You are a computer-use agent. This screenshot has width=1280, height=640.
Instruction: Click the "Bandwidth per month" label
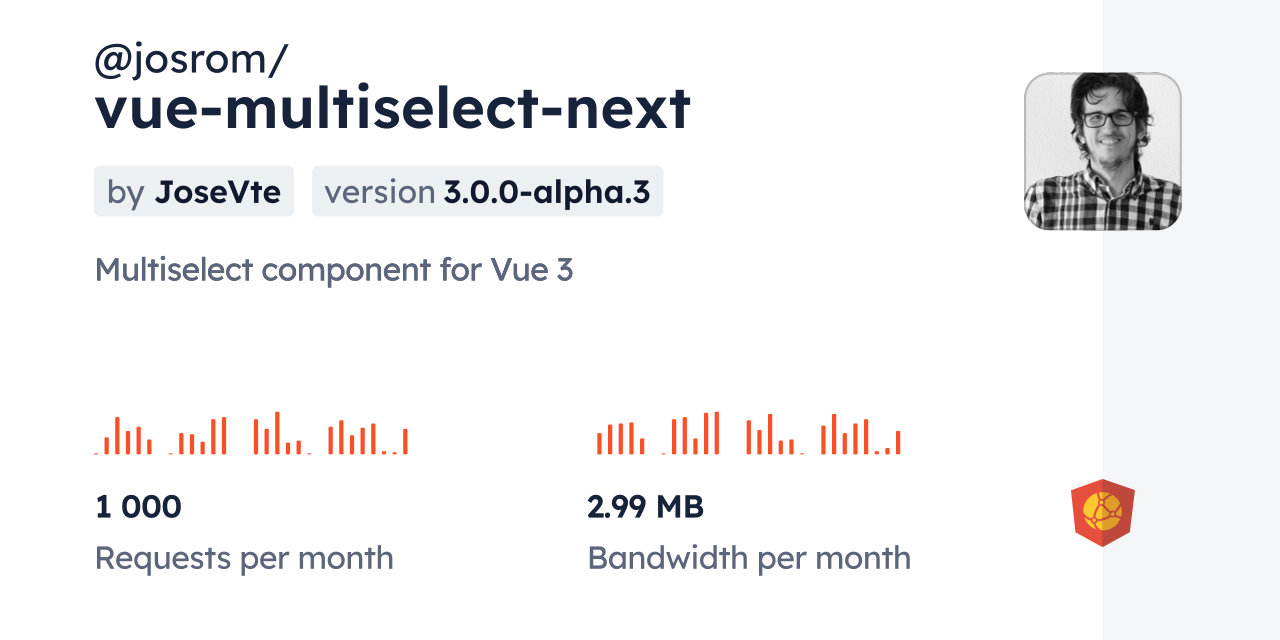[749, 558]
